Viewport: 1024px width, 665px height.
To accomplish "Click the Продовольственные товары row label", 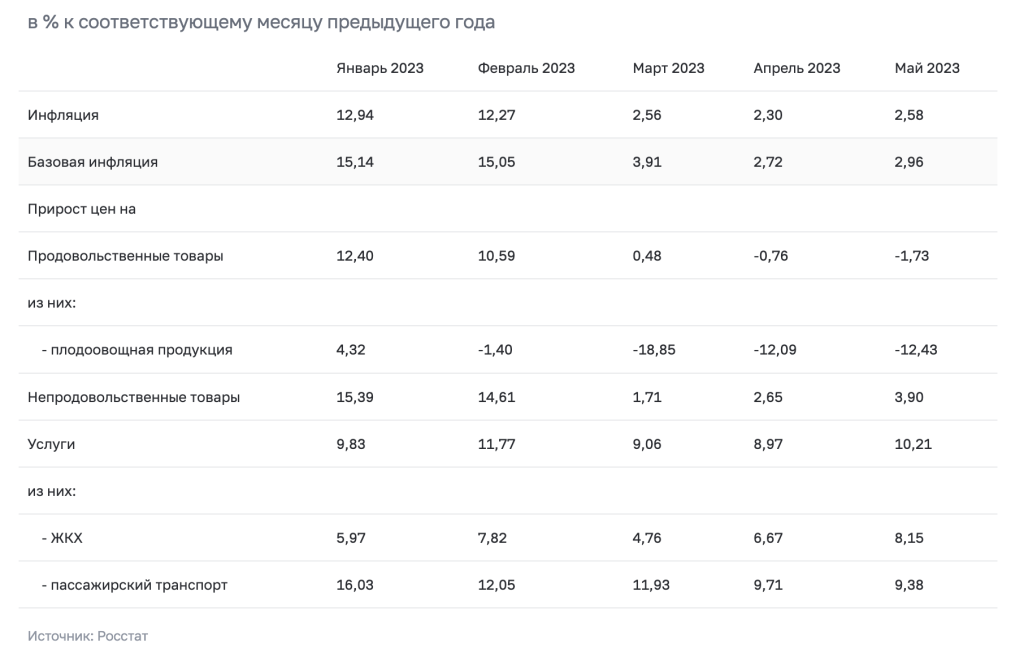I will tap(125, 256).
